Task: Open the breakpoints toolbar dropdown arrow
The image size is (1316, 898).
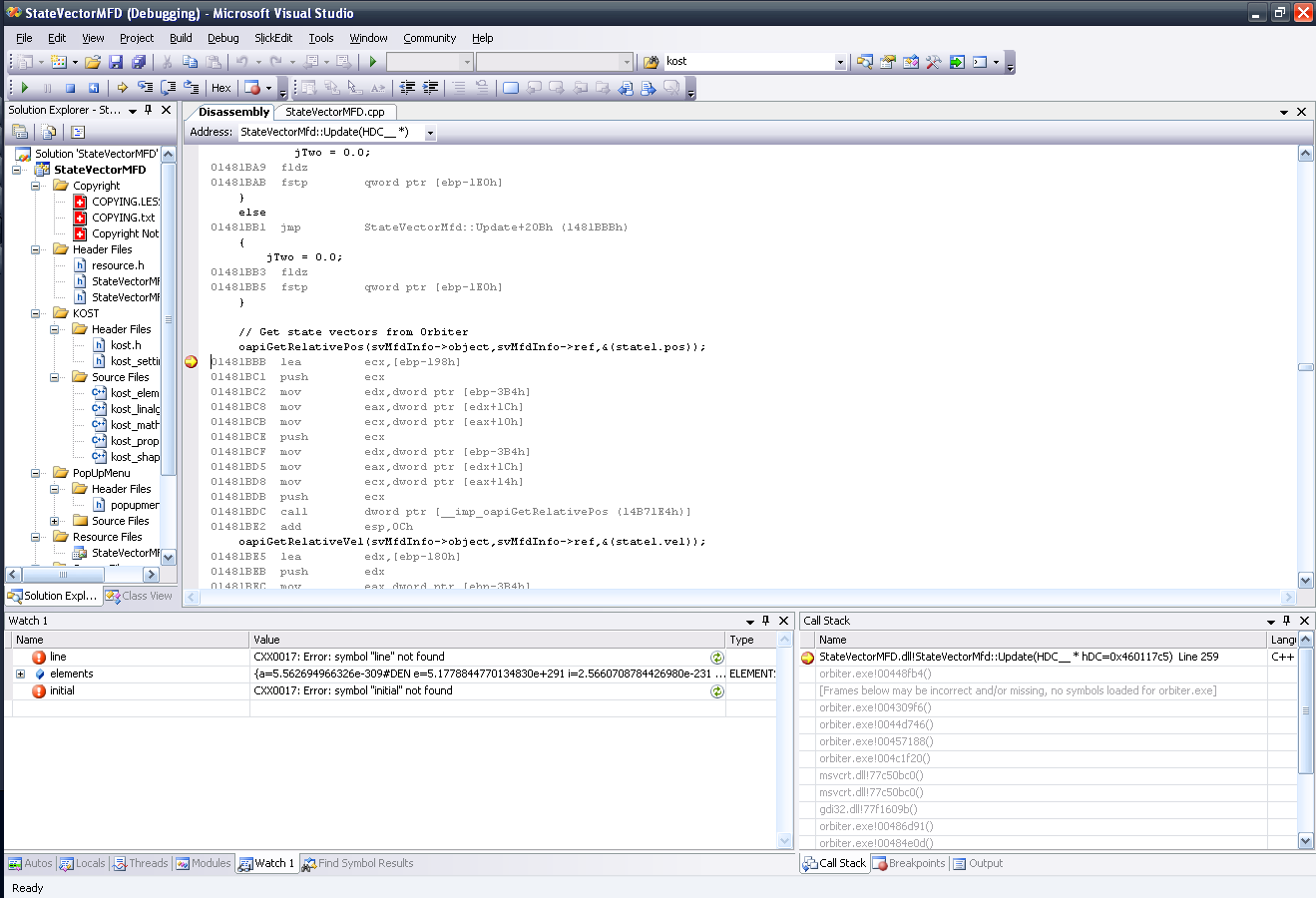Action: click(268, 88)
